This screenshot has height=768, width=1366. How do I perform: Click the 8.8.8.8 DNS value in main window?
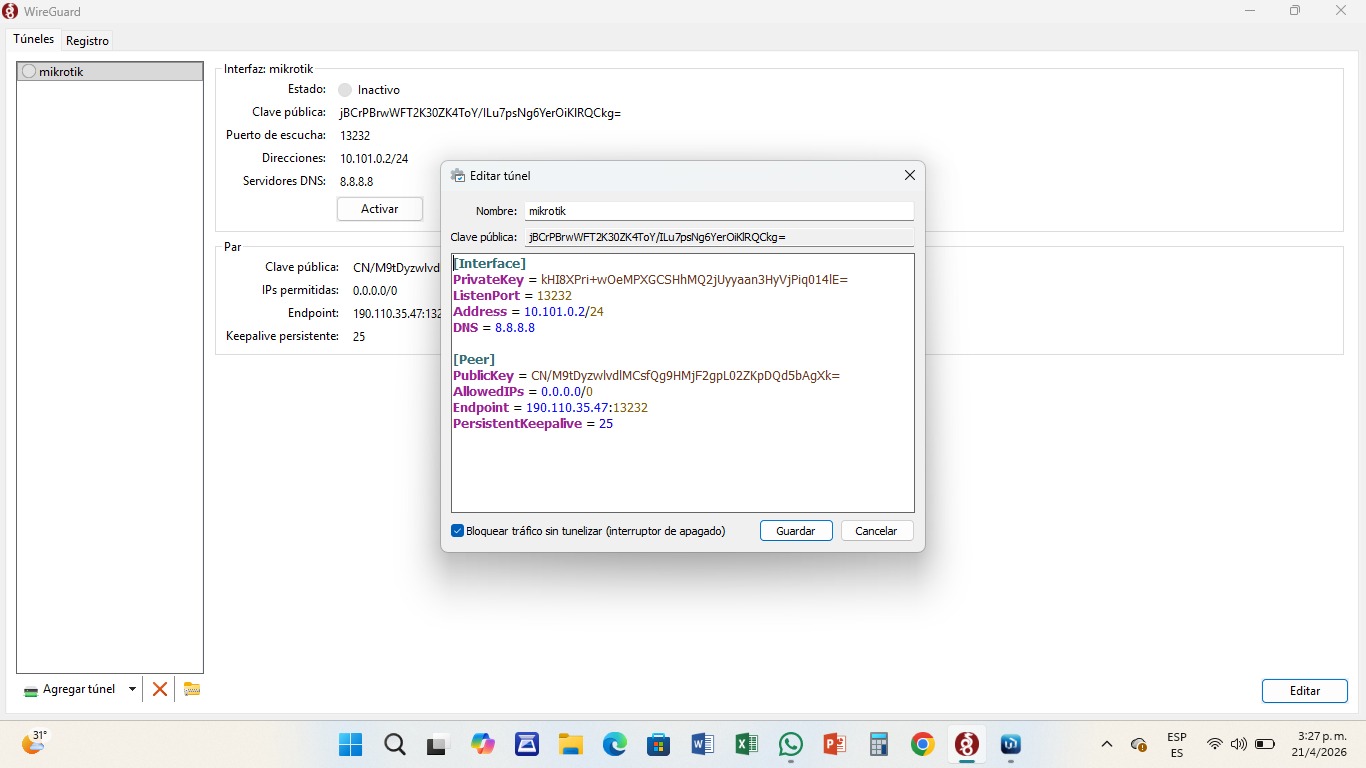pyautogui.click(x=356, y=182)
